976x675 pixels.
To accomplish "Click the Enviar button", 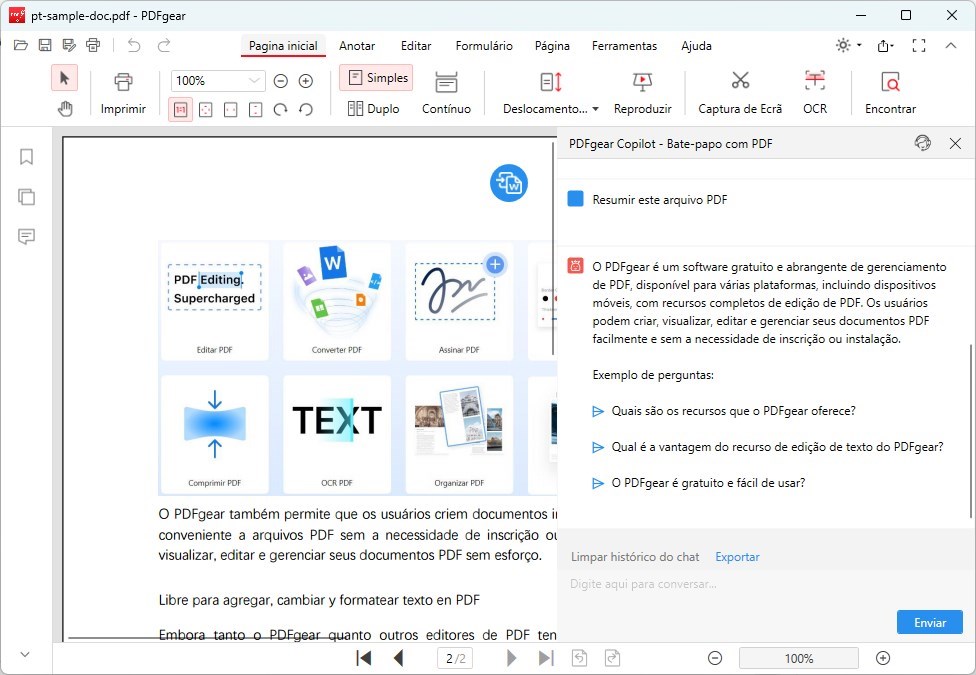I will pyautogui.click(x=930, y=623).
